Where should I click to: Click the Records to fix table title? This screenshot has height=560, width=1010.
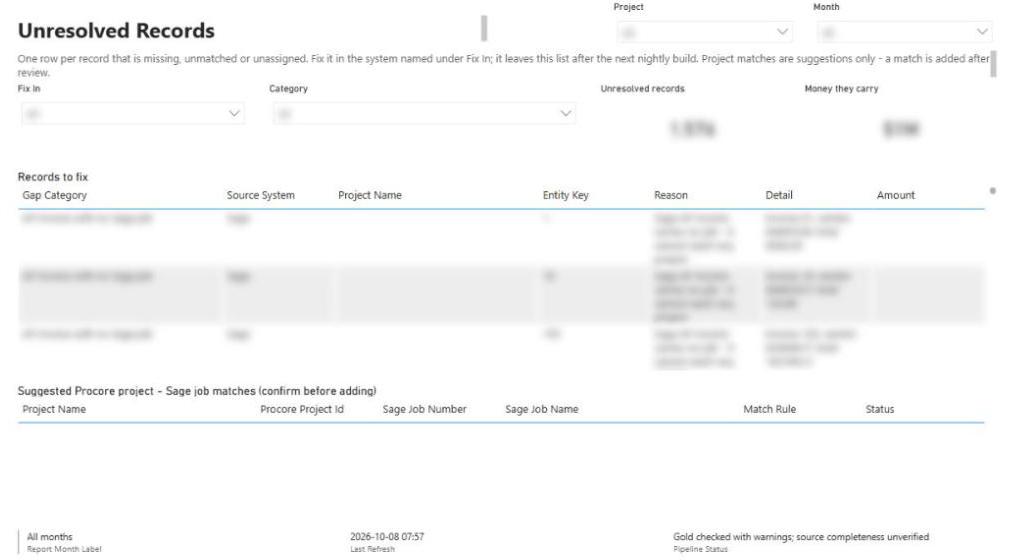pyautogui.click(x=53, y=177)
